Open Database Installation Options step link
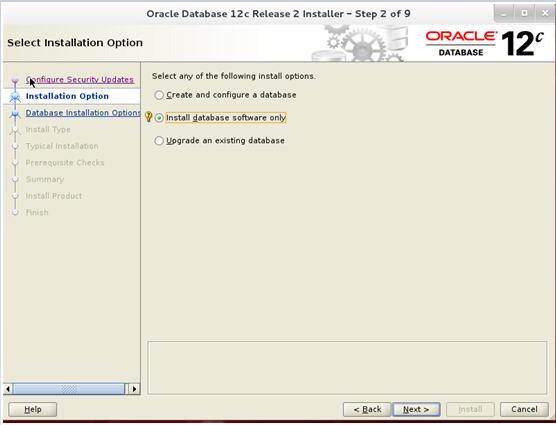Screen dimensions: 556x425 click(83, 113)
